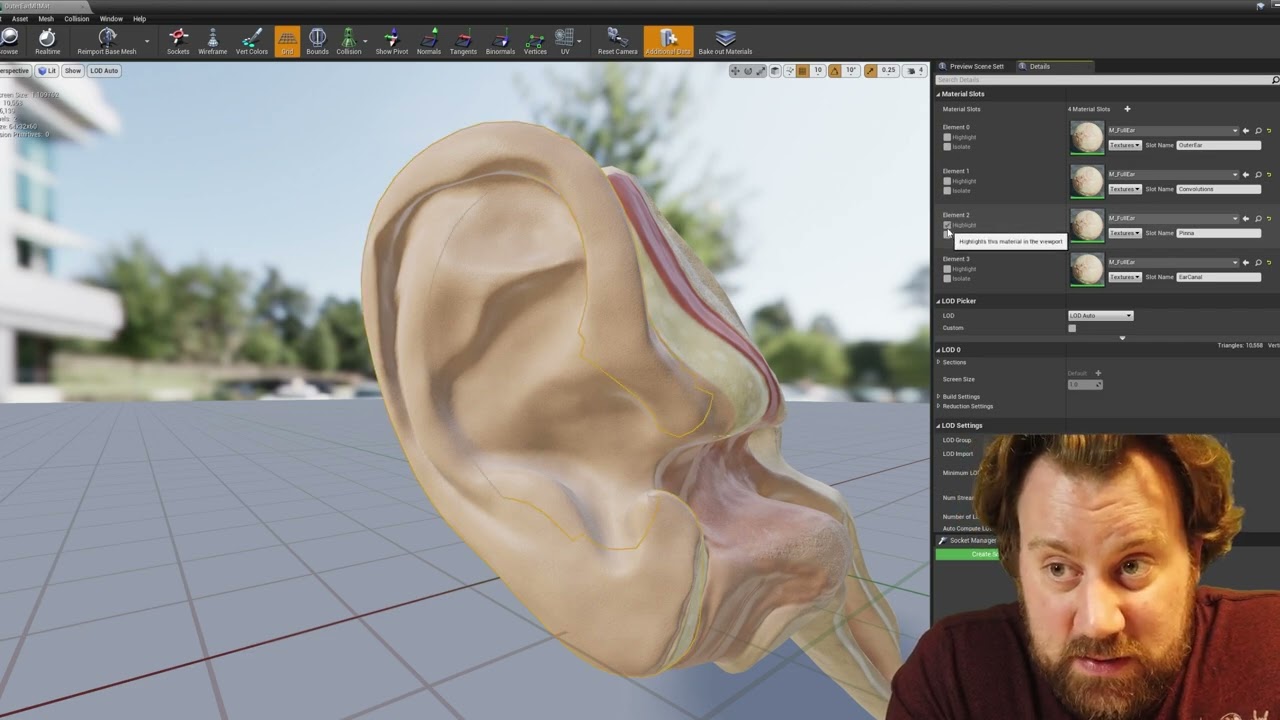The height and width of the screenshot is (720, 1280).
Task: Toggle viewport coordinate system cube icon
Action: [775, 71]
